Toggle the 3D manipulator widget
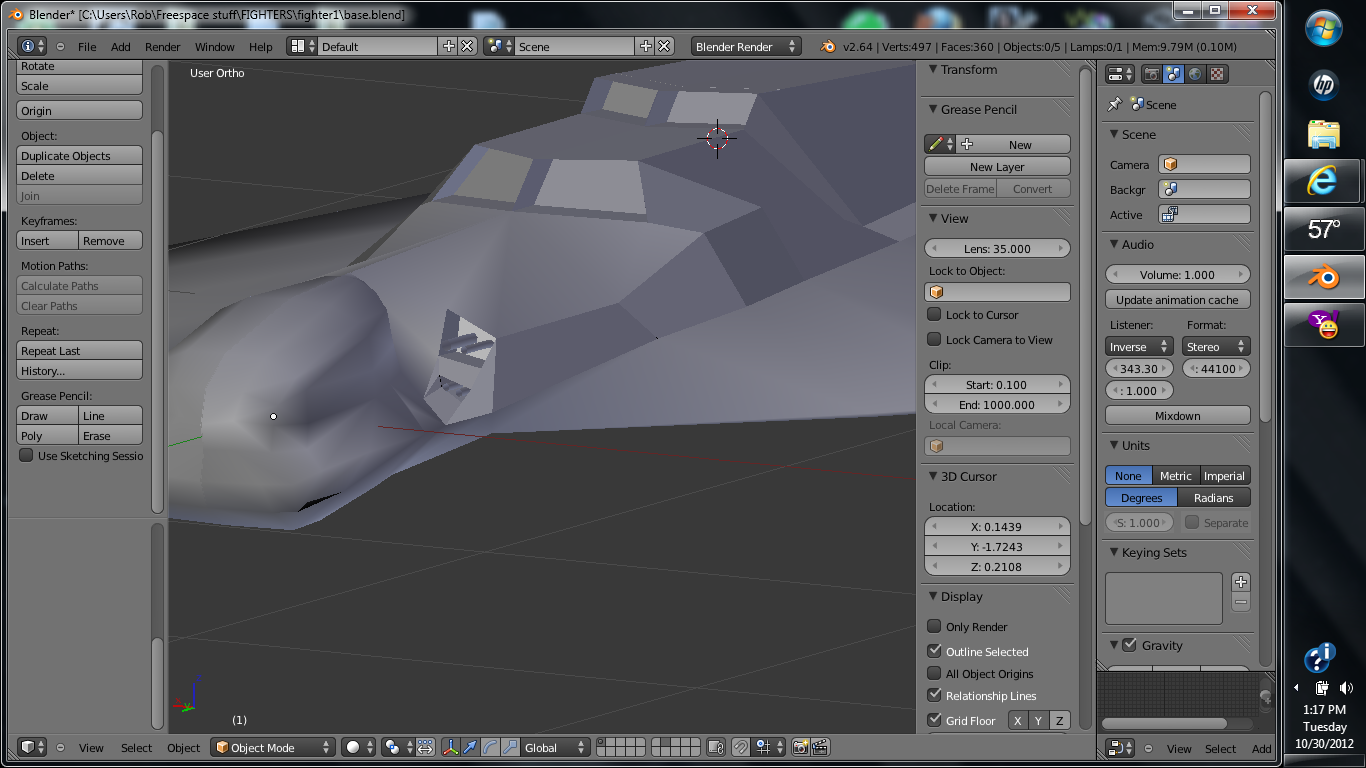 [451, 747]
